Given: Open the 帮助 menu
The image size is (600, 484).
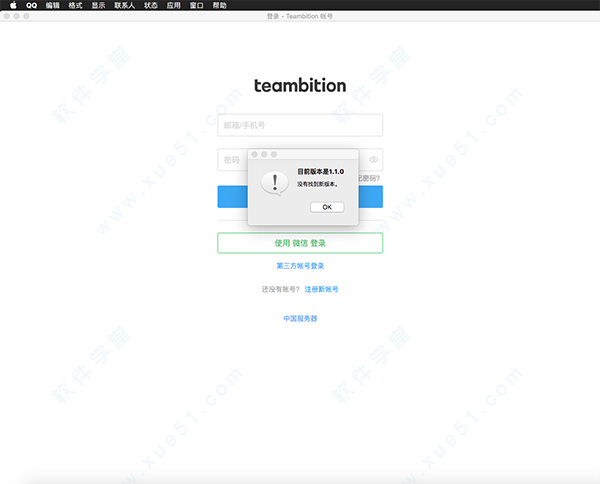Looking at the screenshot, I should click(219, 5).
